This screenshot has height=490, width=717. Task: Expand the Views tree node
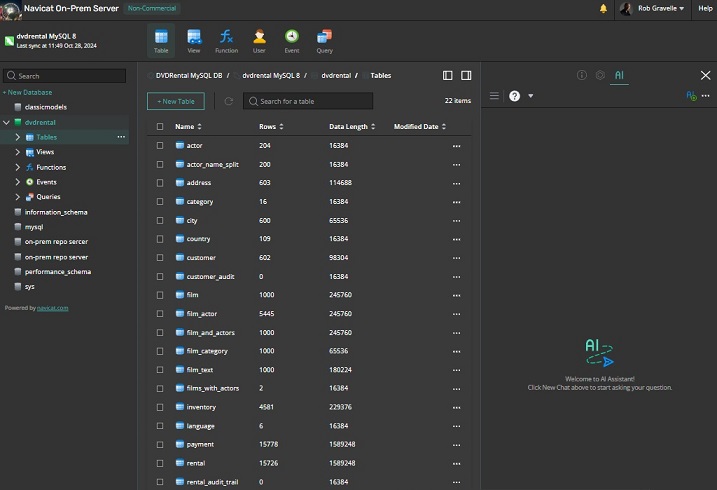pos(17,152)
